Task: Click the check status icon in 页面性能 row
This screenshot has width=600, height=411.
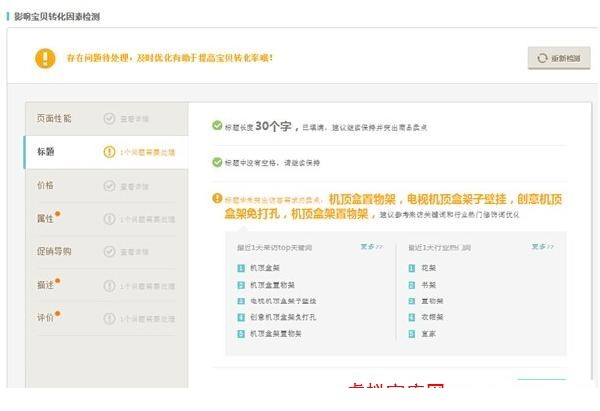Action: (x=109, y=119)
